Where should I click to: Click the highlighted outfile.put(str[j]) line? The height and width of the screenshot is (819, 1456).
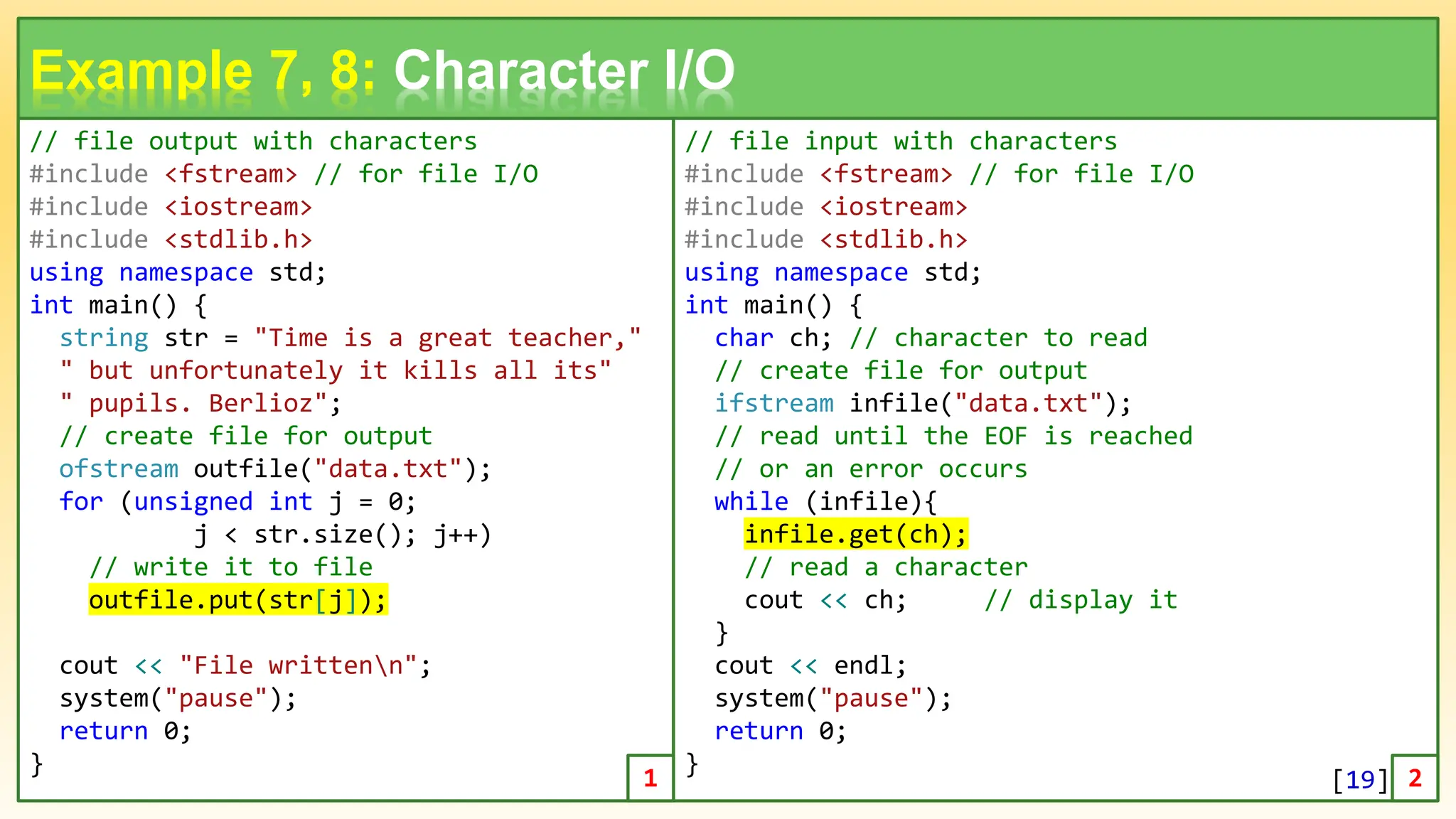tap(237, 600)
